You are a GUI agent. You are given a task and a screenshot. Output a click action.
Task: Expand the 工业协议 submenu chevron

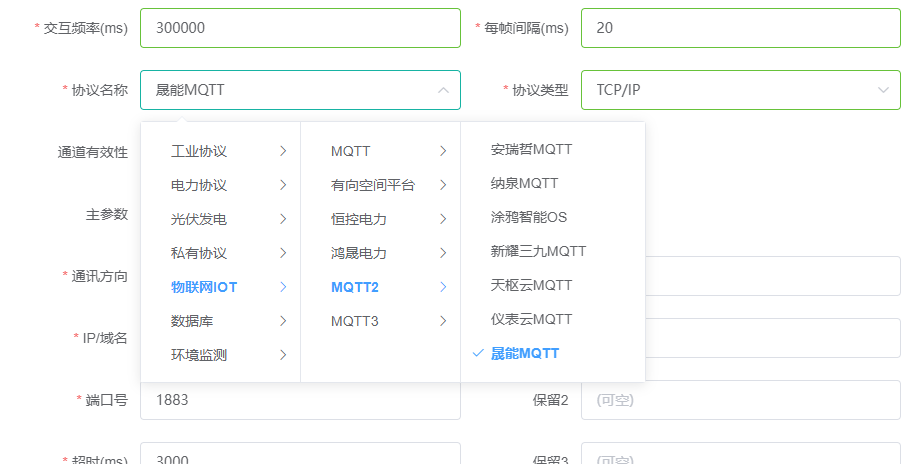[283, 151]
